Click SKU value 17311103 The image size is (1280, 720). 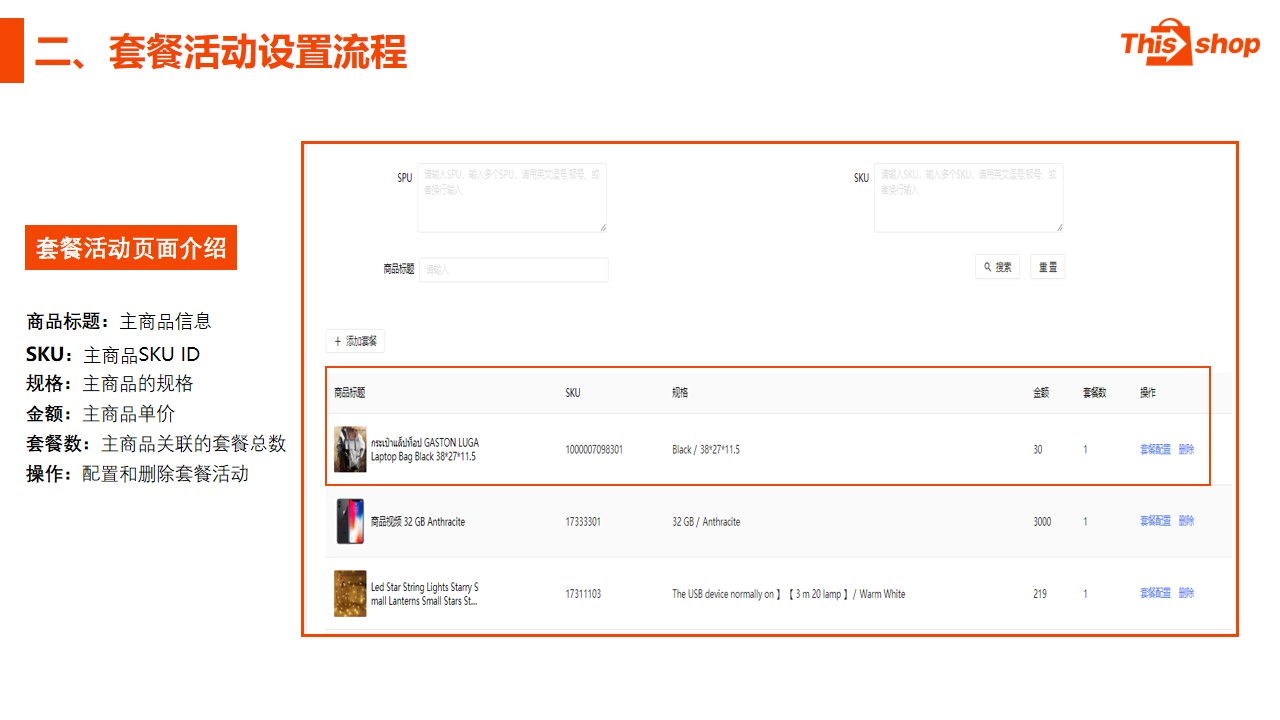(x=583, y=594)
